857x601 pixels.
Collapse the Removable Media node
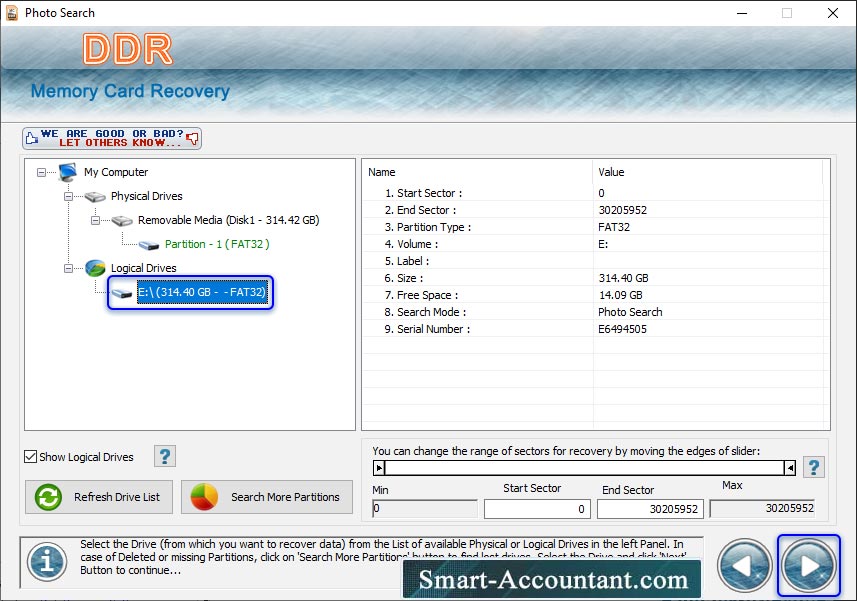pos(95,220)
